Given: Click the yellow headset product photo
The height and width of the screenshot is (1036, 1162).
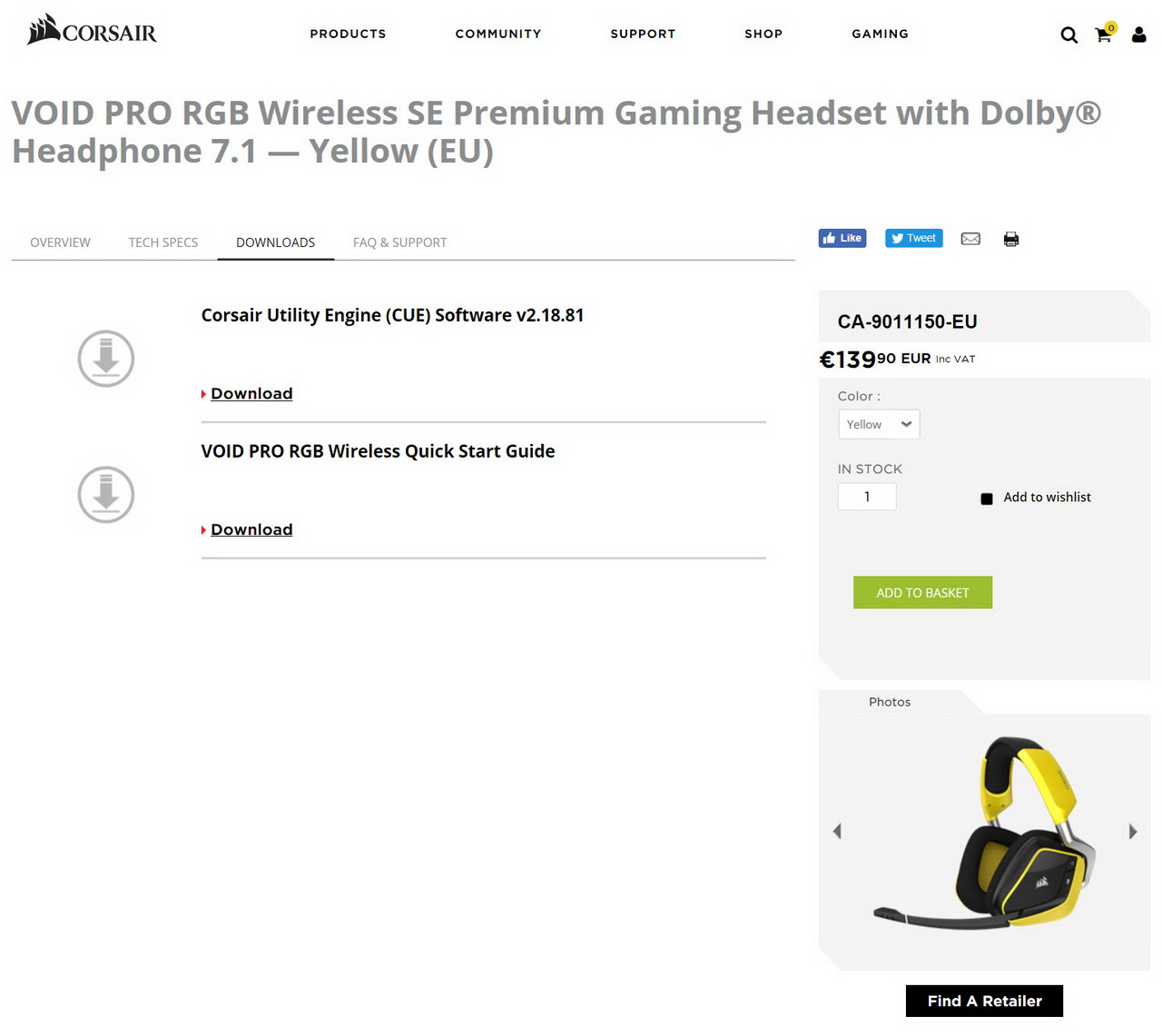Looking at the screenshot, I should point(985,833).
